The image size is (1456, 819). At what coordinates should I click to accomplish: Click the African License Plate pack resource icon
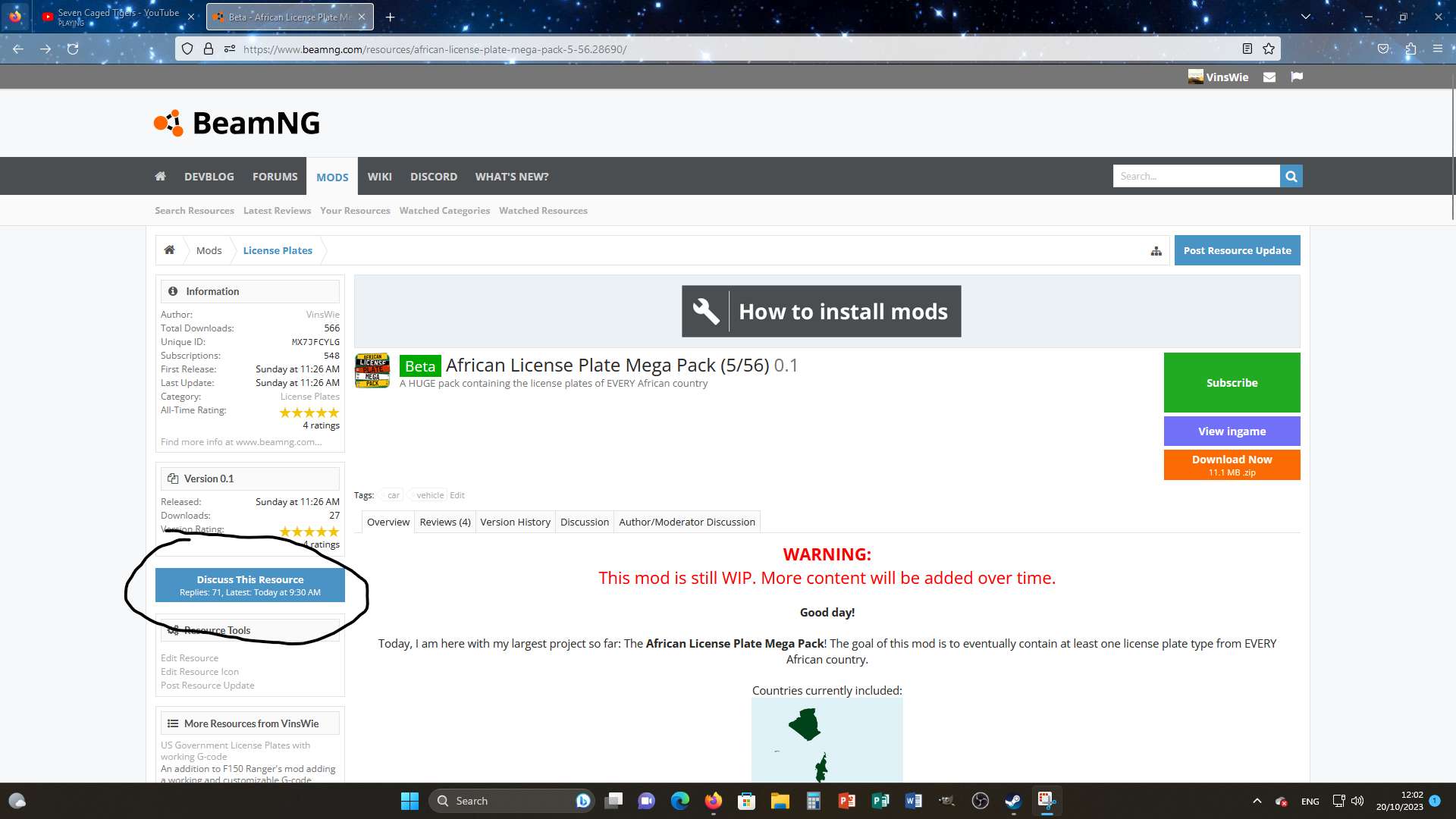coord(372,370)
